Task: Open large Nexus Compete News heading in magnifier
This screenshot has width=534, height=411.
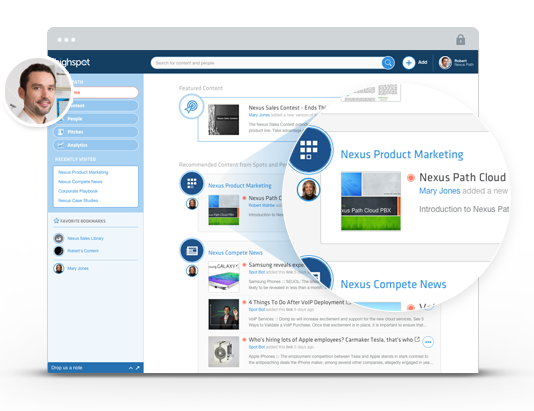Action: coord(393,284)
